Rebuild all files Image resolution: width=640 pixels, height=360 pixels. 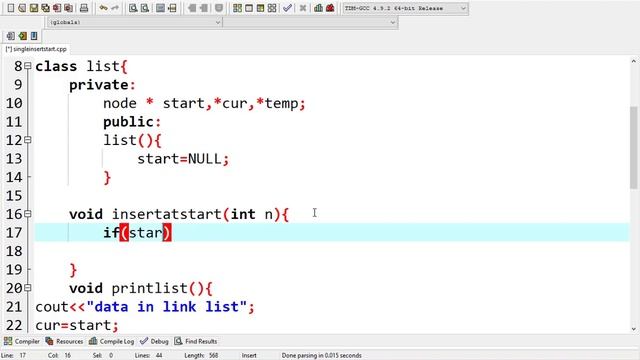point(272,8)
